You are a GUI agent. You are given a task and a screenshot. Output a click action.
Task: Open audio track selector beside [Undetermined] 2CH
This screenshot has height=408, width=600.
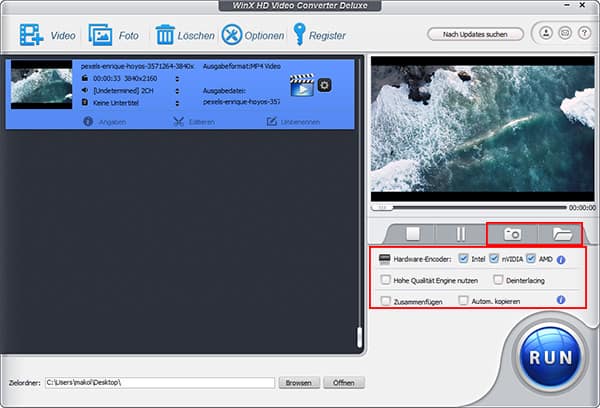[177, 91]
